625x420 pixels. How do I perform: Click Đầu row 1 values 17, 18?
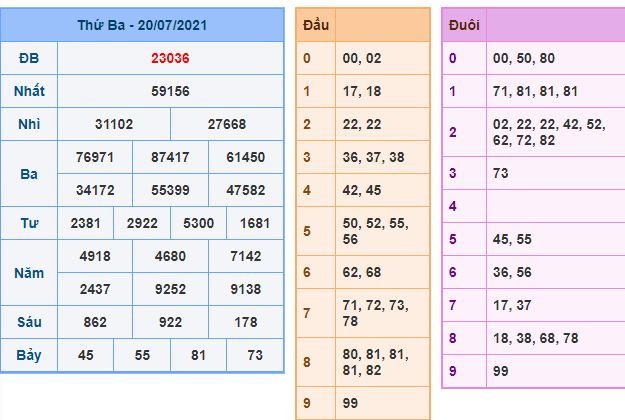coord(362,91)
